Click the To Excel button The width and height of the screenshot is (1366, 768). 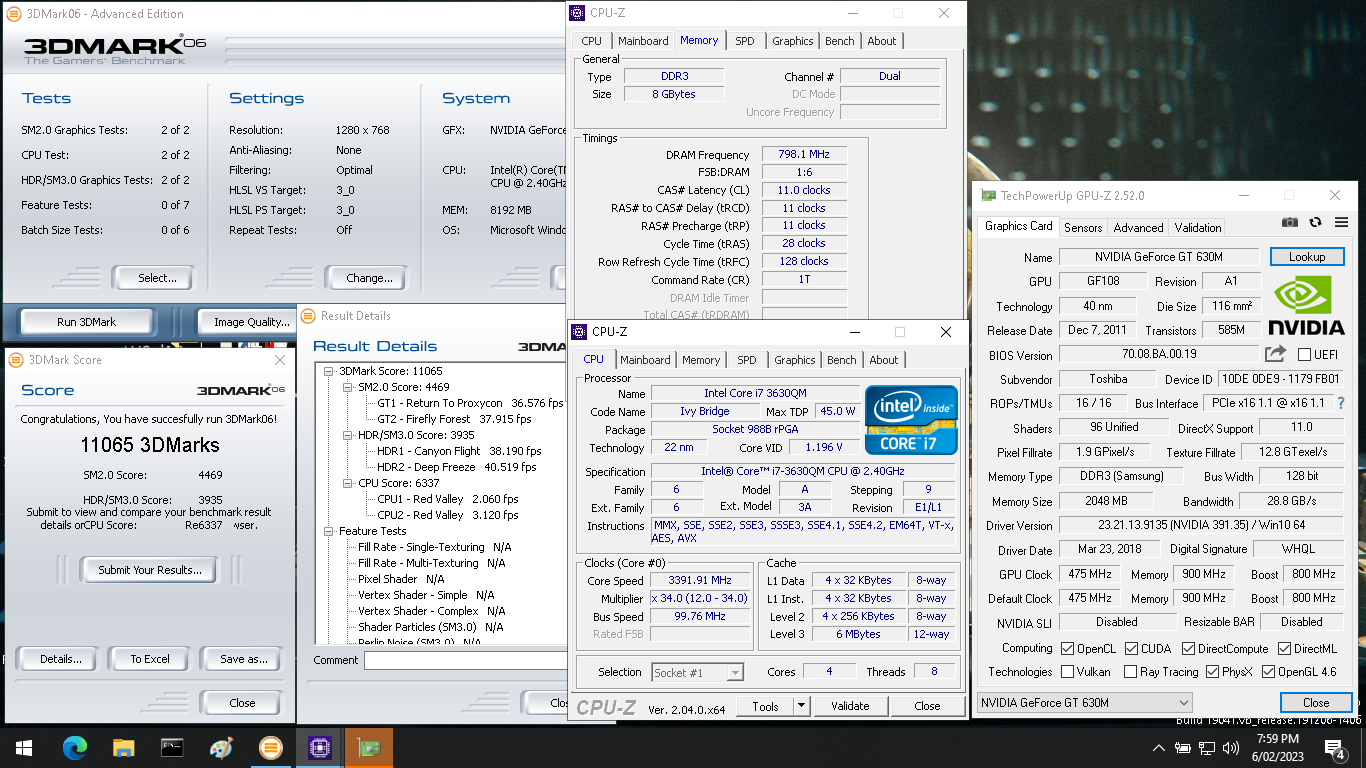coord(150,659)
